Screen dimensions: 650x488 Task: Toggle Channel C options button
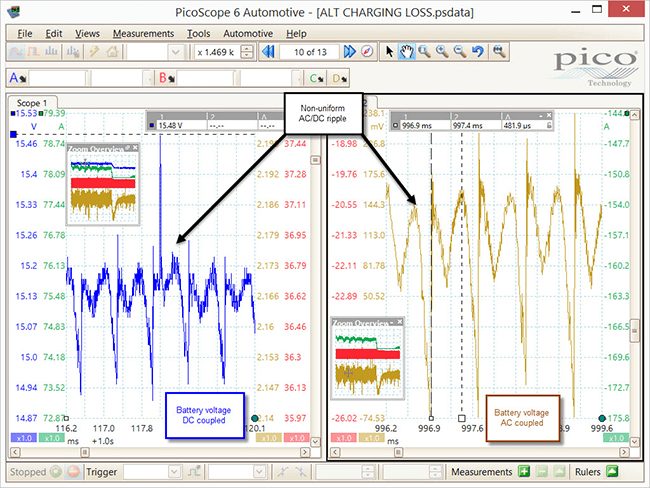click(x=317, y=78)
